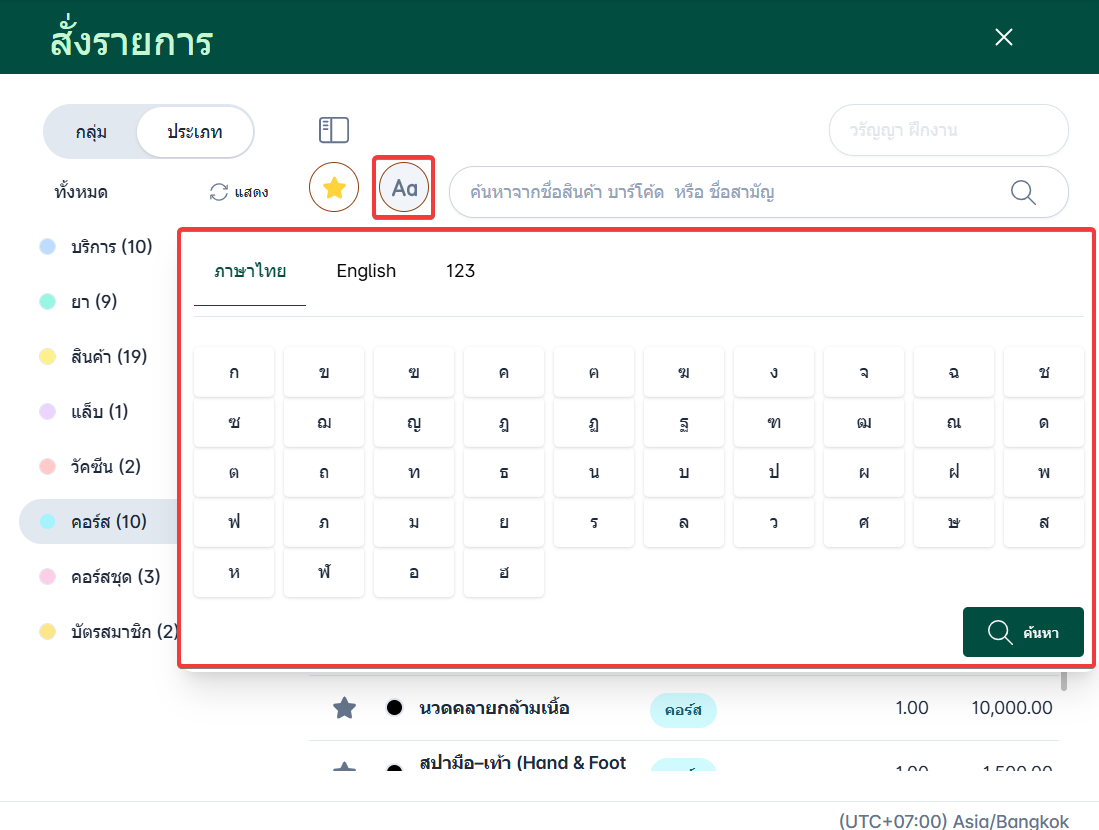Tap the ฟ letter key
1099x830 pixels.
(234, 522)
